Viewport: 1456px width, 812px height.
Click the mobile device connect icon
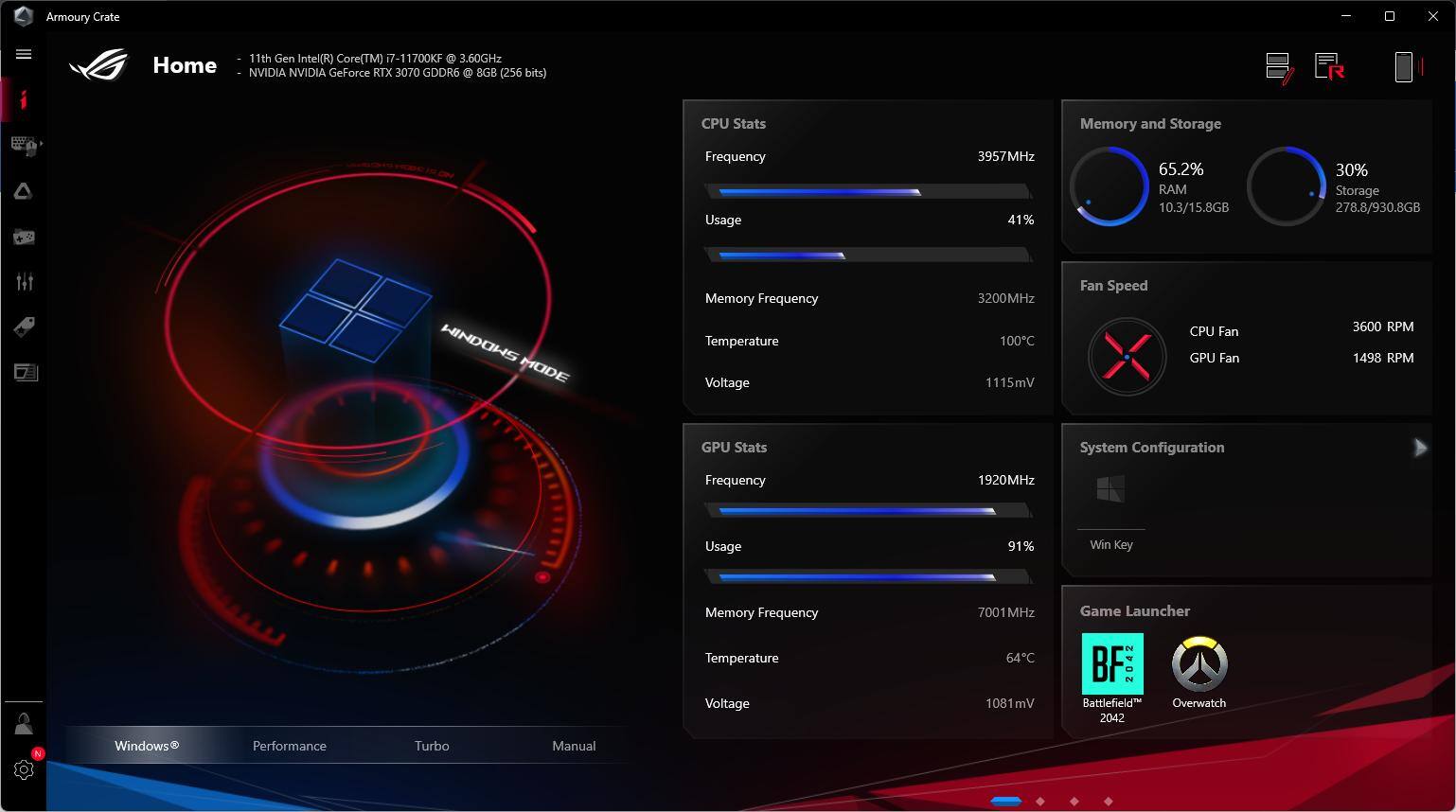click(1404, 66)
